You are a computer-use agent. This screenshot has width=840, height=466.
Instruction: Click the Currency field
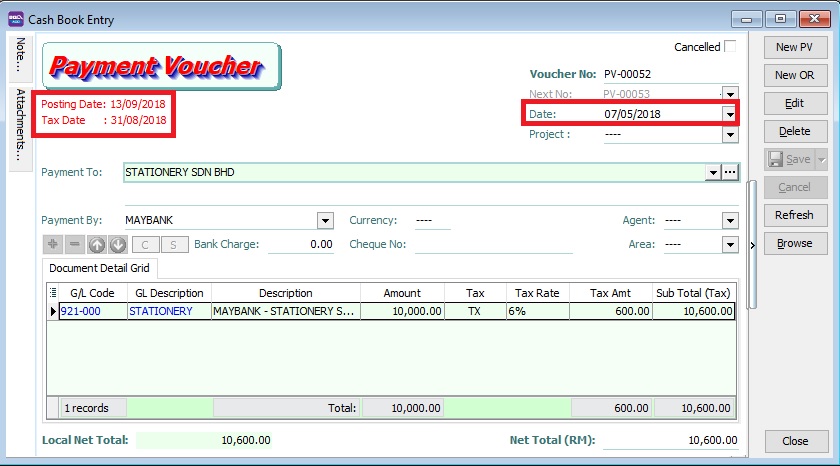[432, 220]
